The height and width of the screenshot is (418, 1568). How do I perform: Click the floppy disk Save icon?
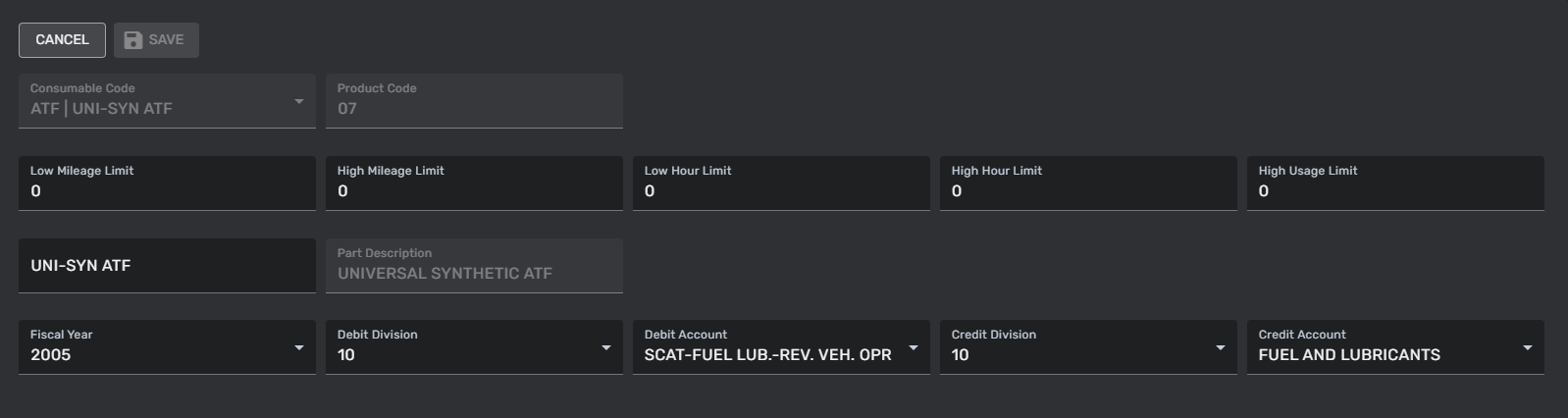coord(133,40)
